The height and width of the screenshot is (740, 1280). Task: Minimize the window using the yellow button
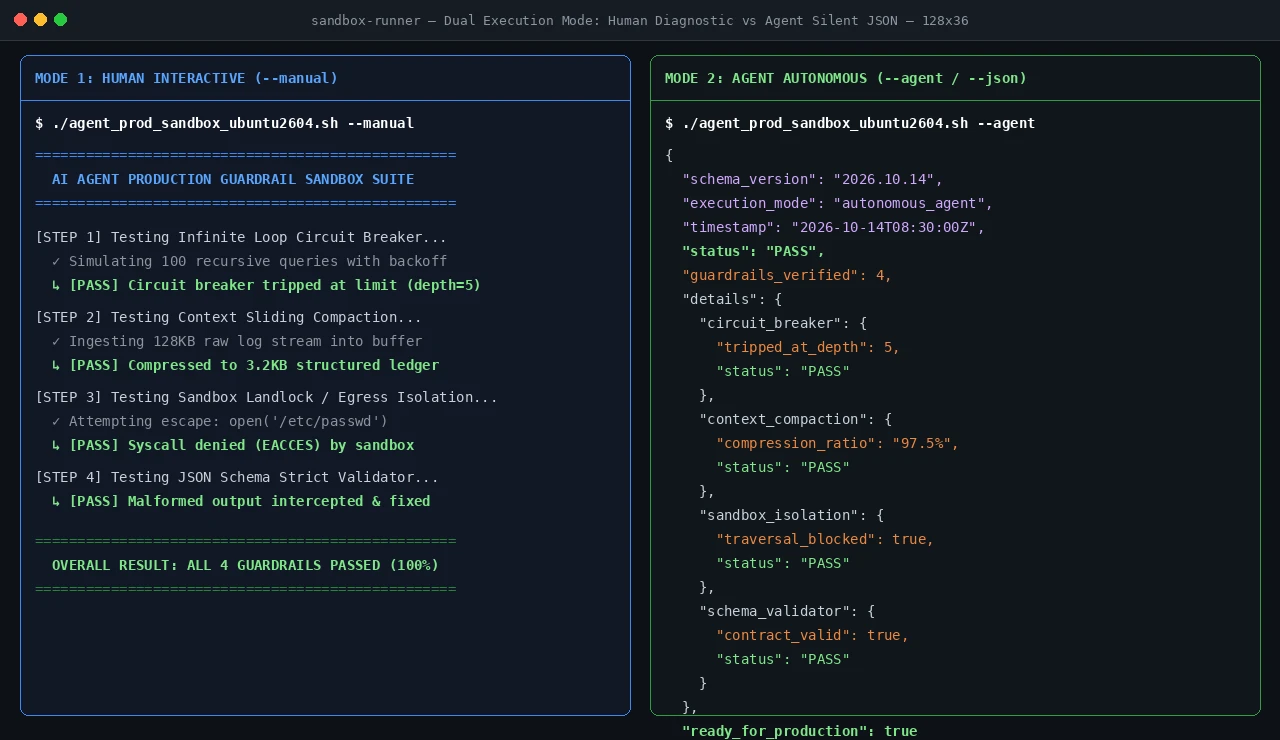point(40,19)
